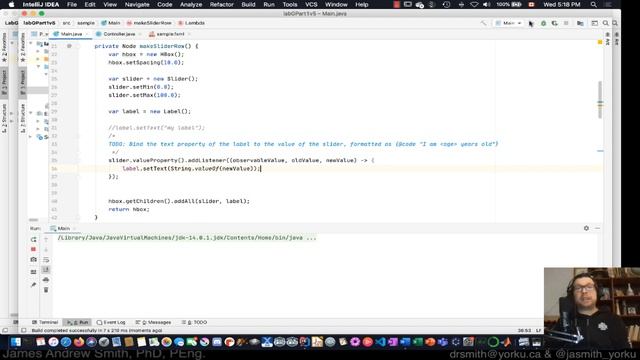Click the gutter marker beside makeSliderRow line
The width and height of the screenshot is (640, 360).
(x=69, y=46)
